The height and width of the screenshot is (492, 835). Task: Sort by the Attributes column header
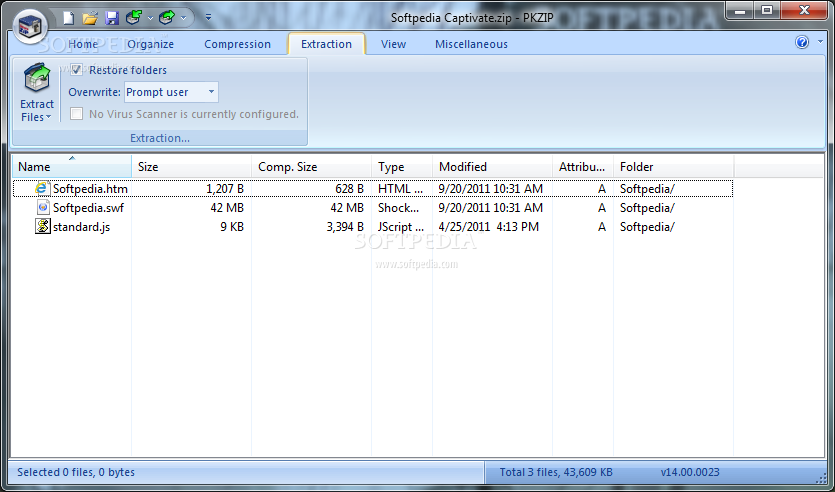(x=583, y=167)
